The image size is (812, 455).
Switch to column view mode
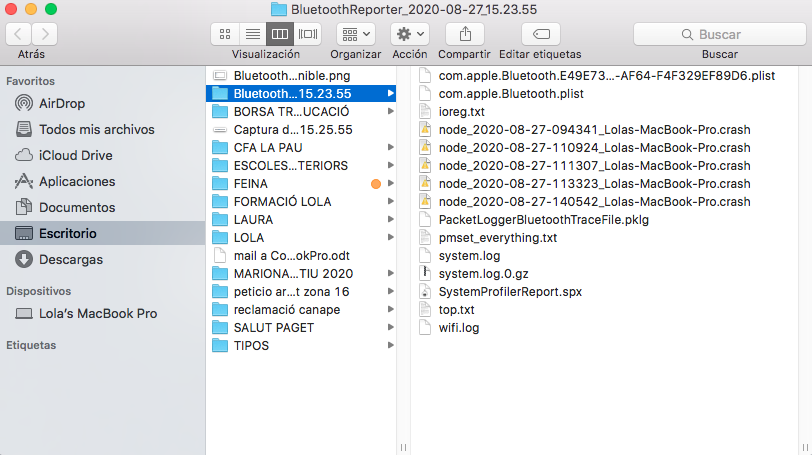pos(280,34)
